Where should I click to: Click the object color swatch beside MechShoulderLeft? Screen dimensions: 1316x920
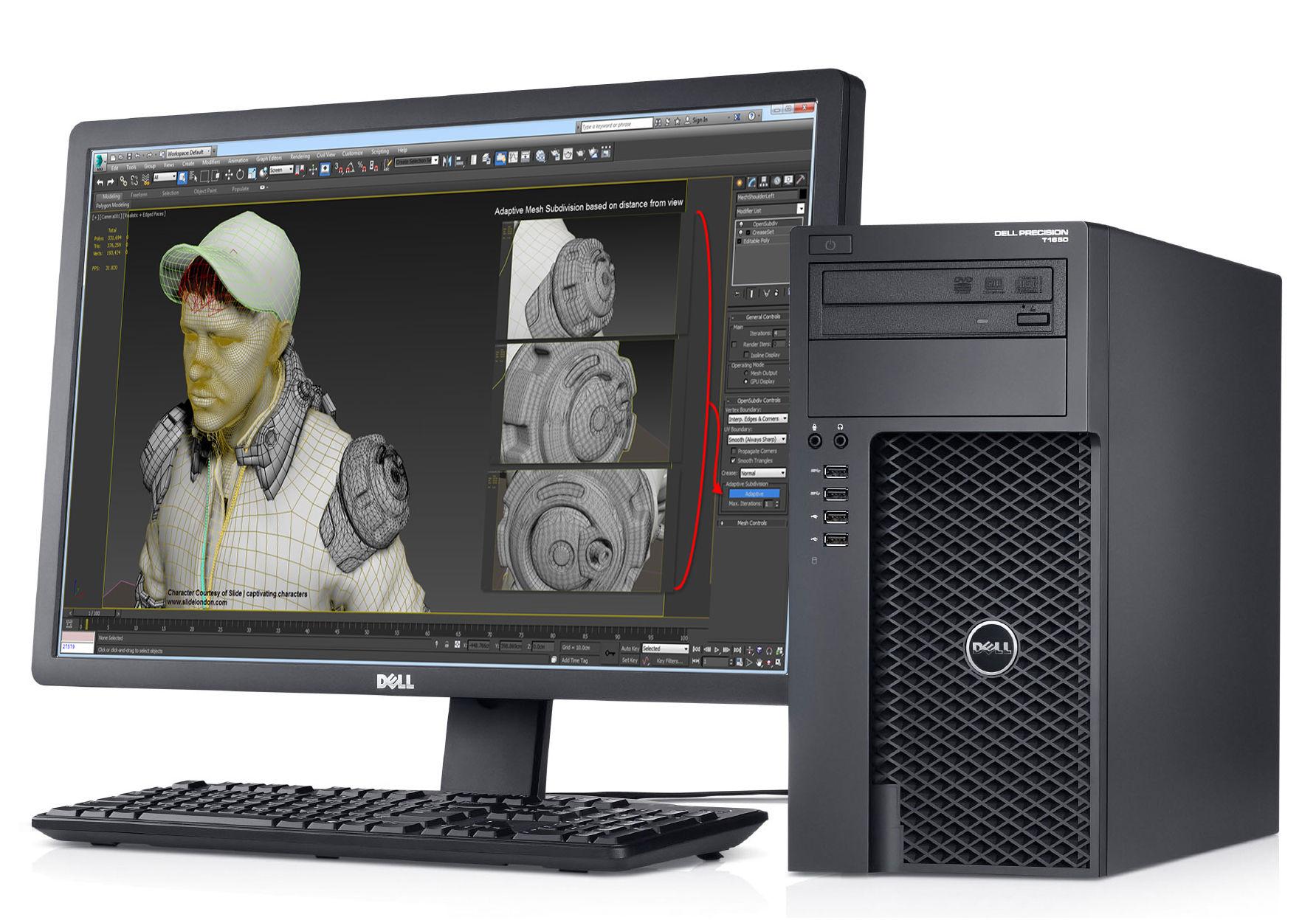803,194
